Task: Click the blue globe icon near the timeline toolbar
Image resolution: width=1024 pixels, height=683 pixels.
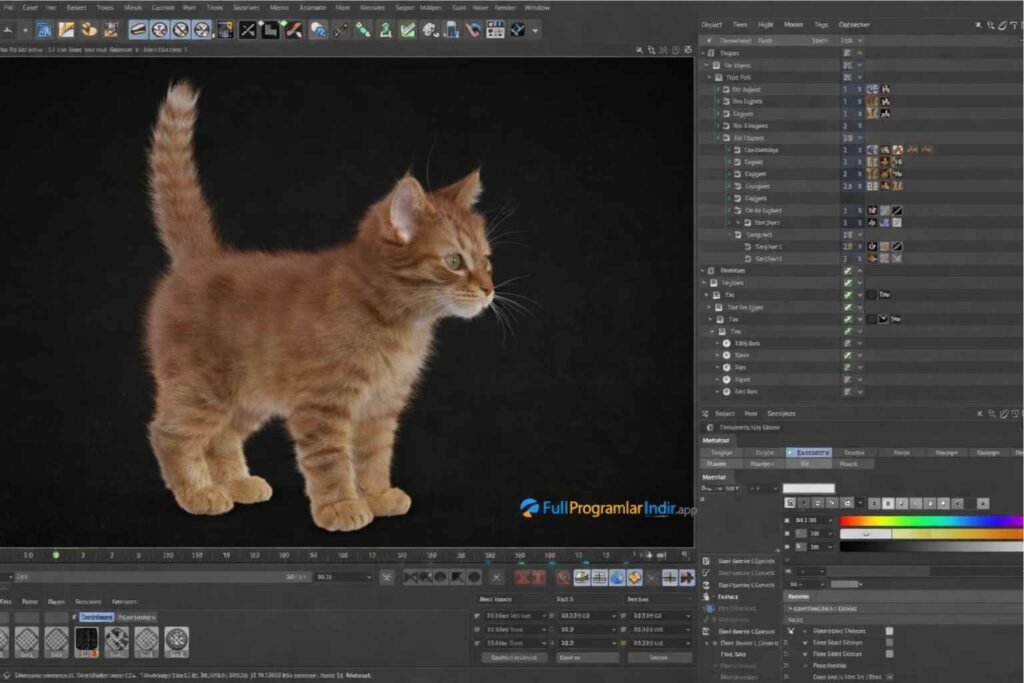Action: tap(615, 578)
